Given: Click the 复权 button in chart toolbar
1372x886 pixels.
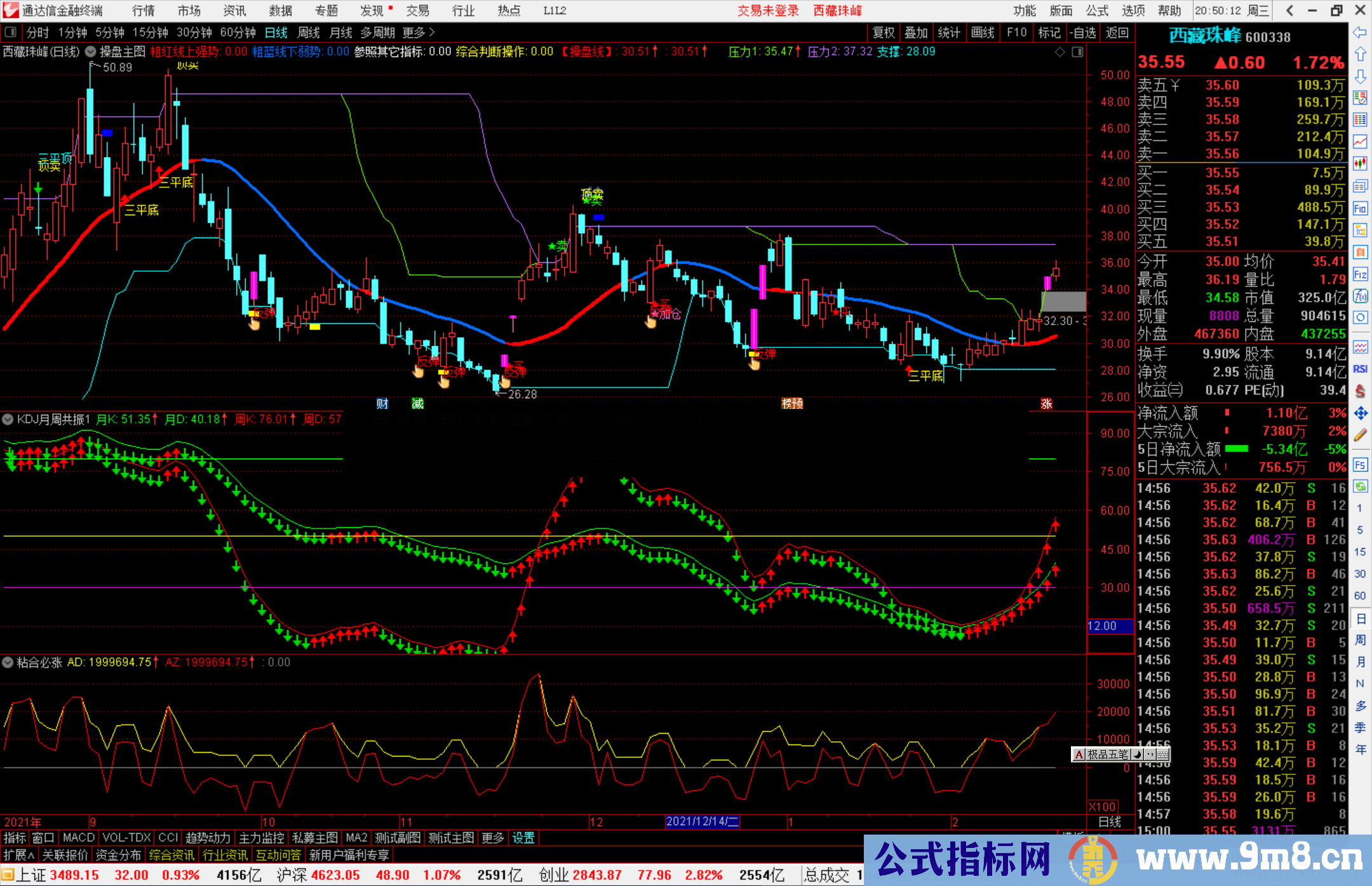Looking at the screenshot, I should [x=884, y=32].
